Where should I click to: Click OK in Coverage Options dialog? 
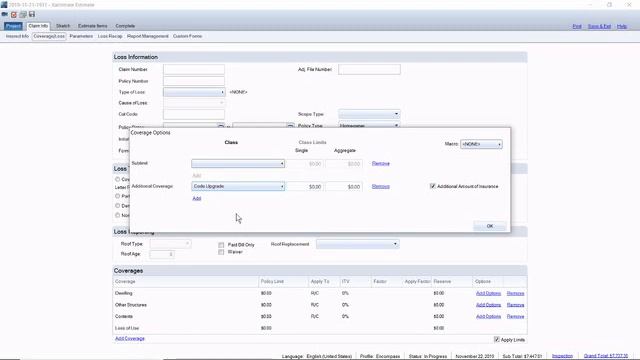pyautogui.click(x=490, y=226)
